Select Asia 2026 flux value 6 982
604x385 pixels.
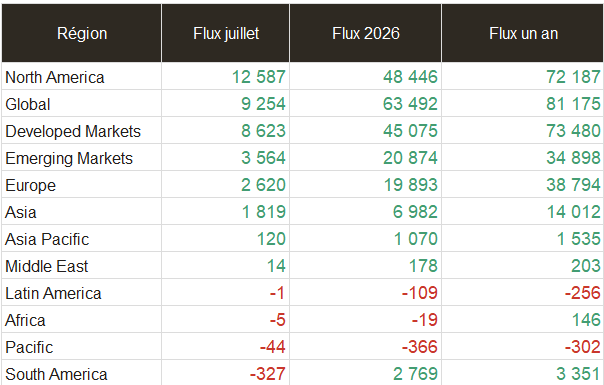415,212
